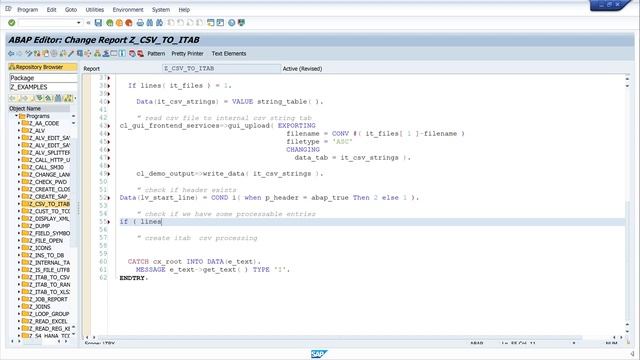Click the ENDTRY keyword on line 62
Image resolution: width=640 pixels, height=360 pixels.
132,278
